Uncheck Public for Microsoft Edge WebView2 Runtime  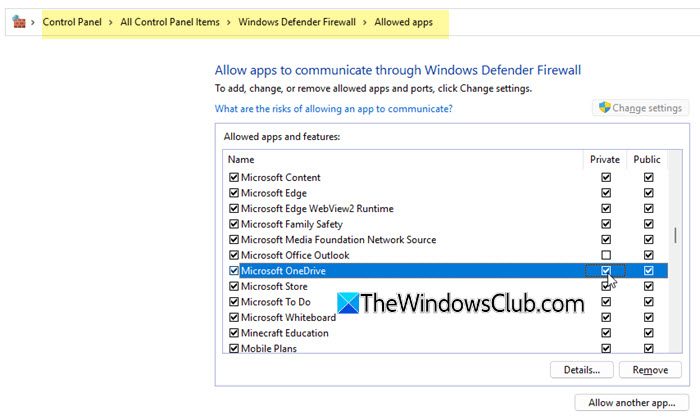(649, 208)
